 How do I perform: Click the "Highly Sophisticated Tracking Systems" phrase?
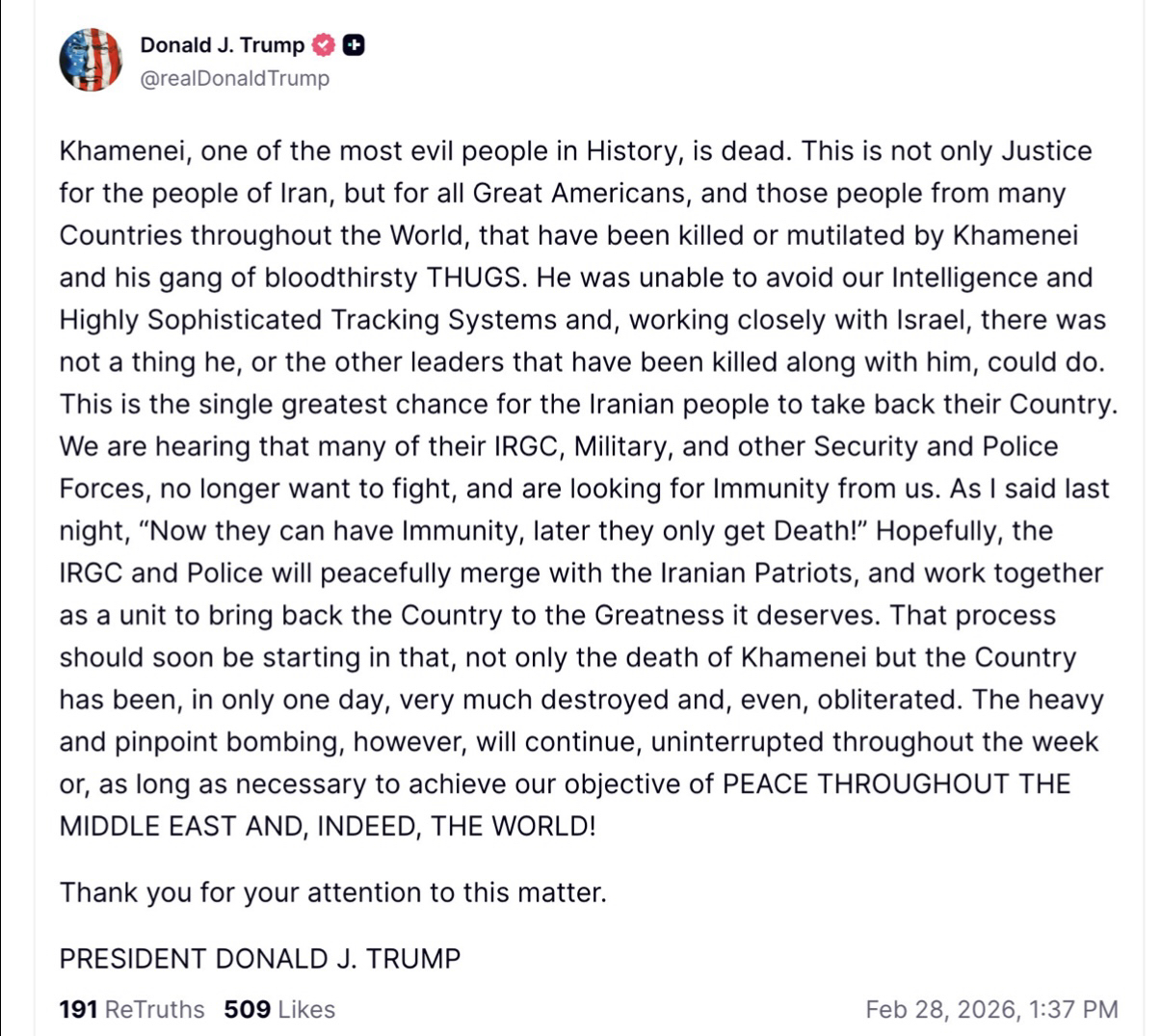click(308, 320)
